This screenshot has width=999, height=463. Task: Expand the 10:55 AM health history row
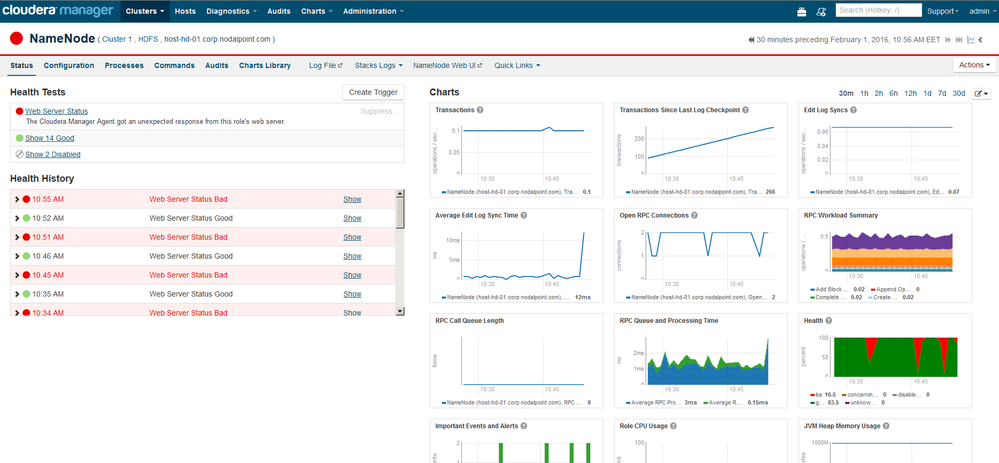click(16, 199)
